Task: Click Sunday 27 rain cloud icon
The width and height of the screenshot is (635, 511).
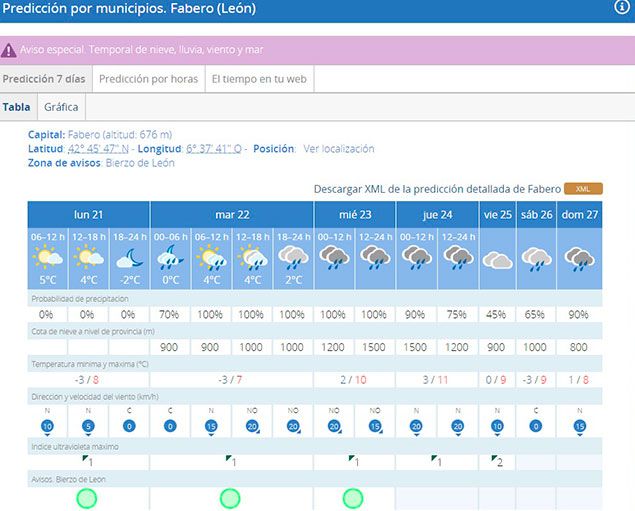Action: [579, 259]
